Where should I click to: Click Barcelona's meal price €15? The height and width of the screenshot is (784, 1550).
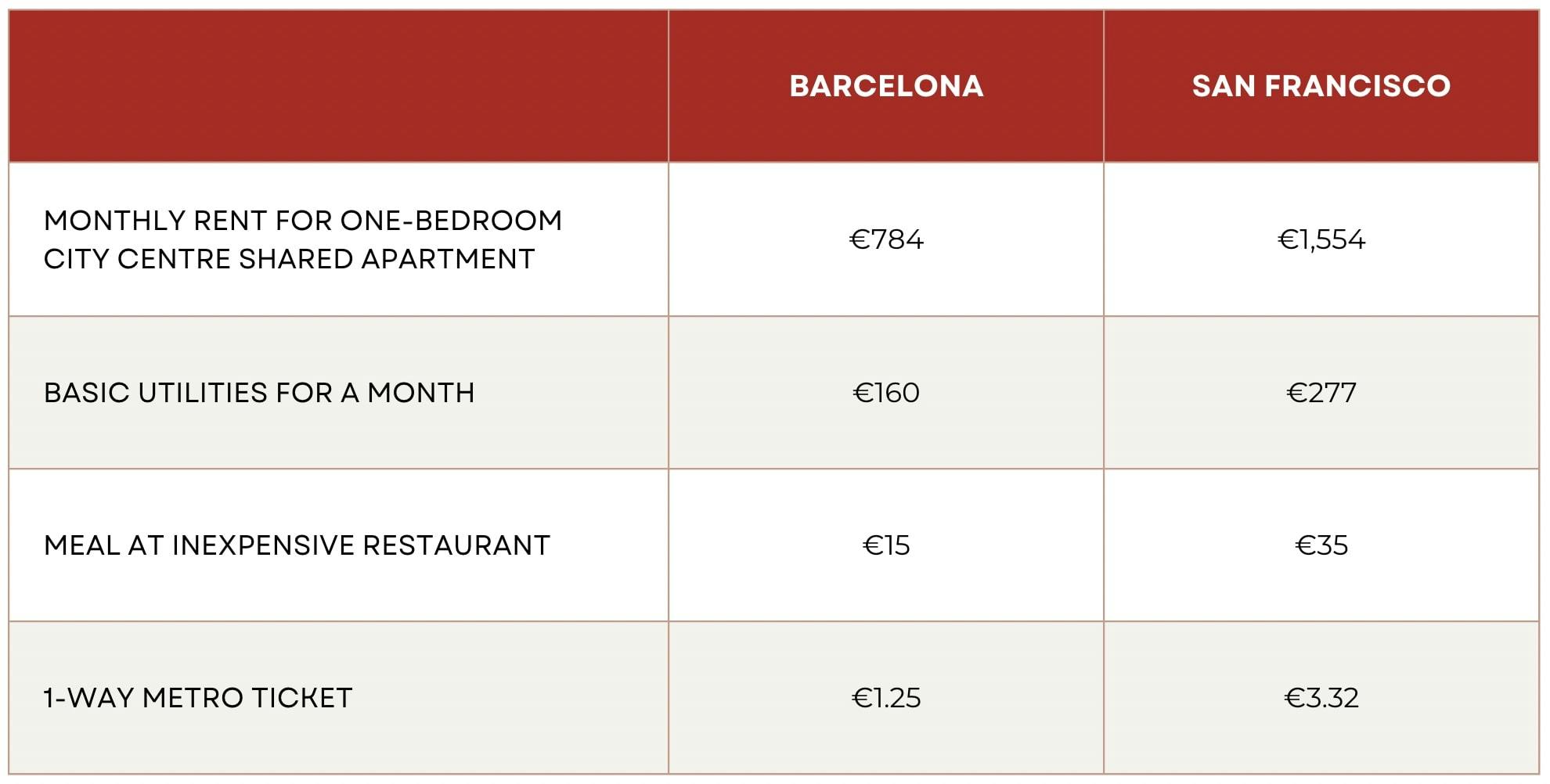886,545
